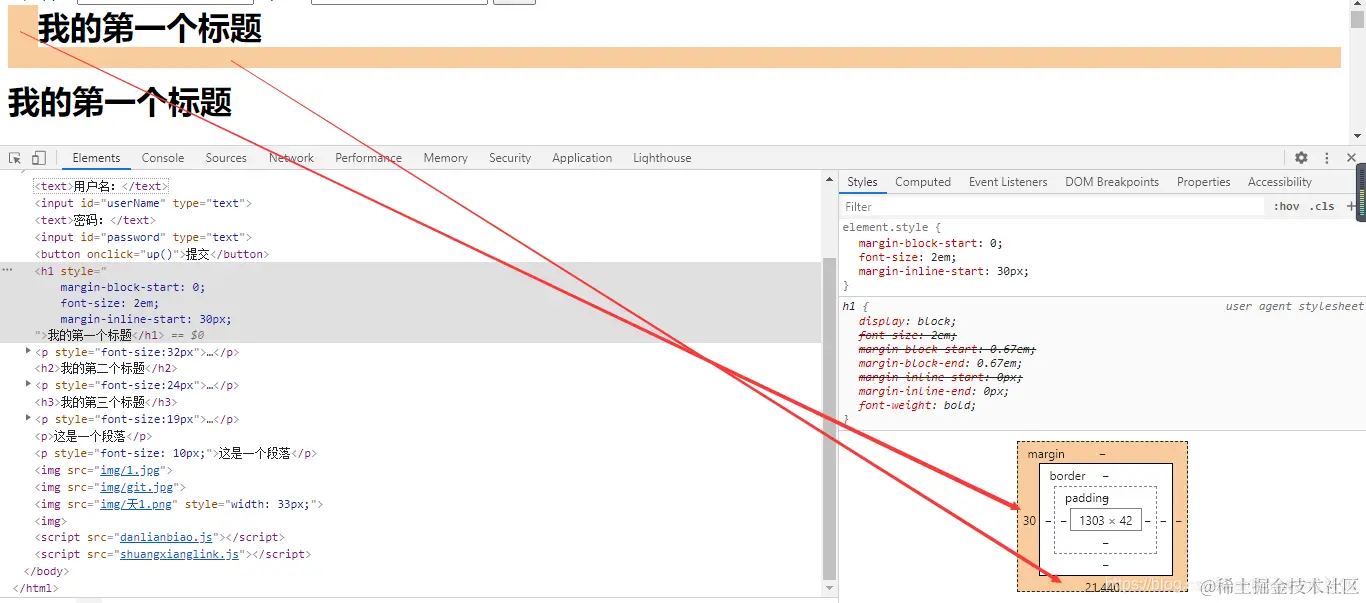Click the styles Filter input
Viewport: 1366px width, 603px height.
pyautogui.click(x=1052, y=206)
